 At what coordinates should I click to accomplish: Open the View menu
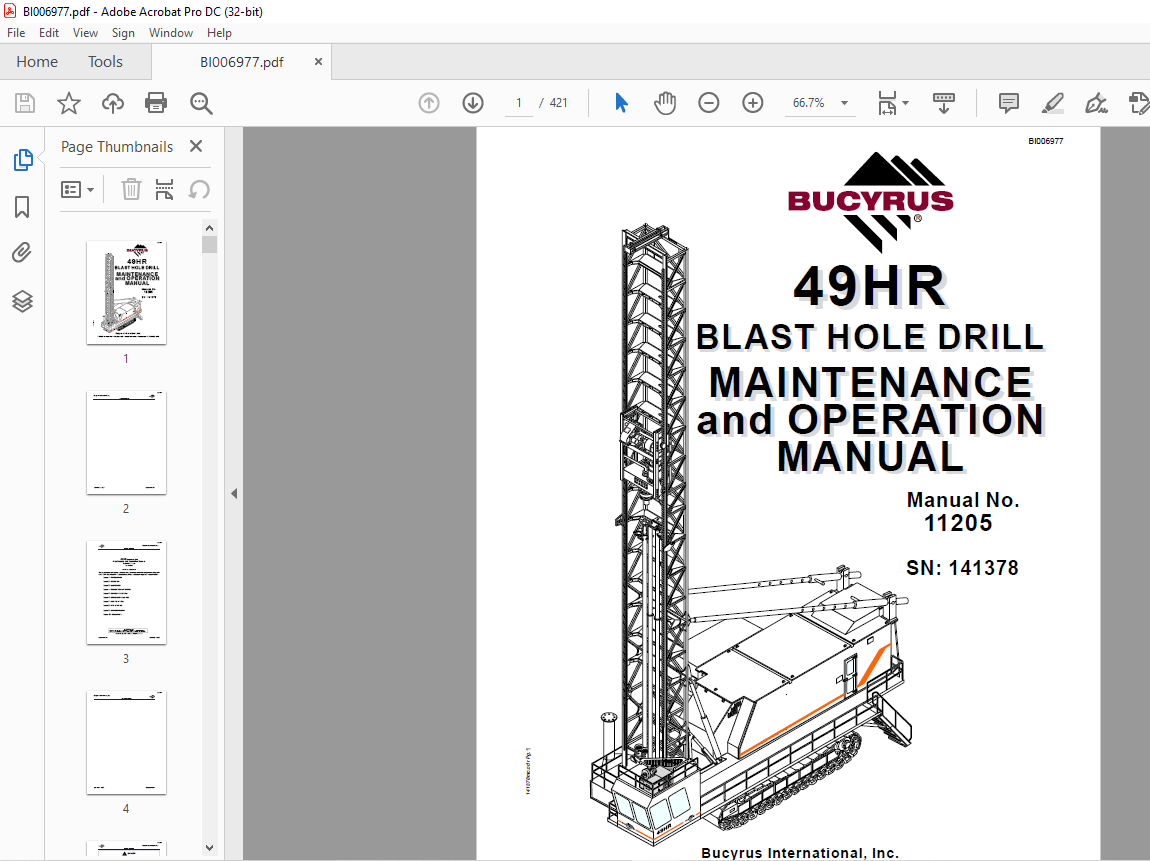coord(85,33)
